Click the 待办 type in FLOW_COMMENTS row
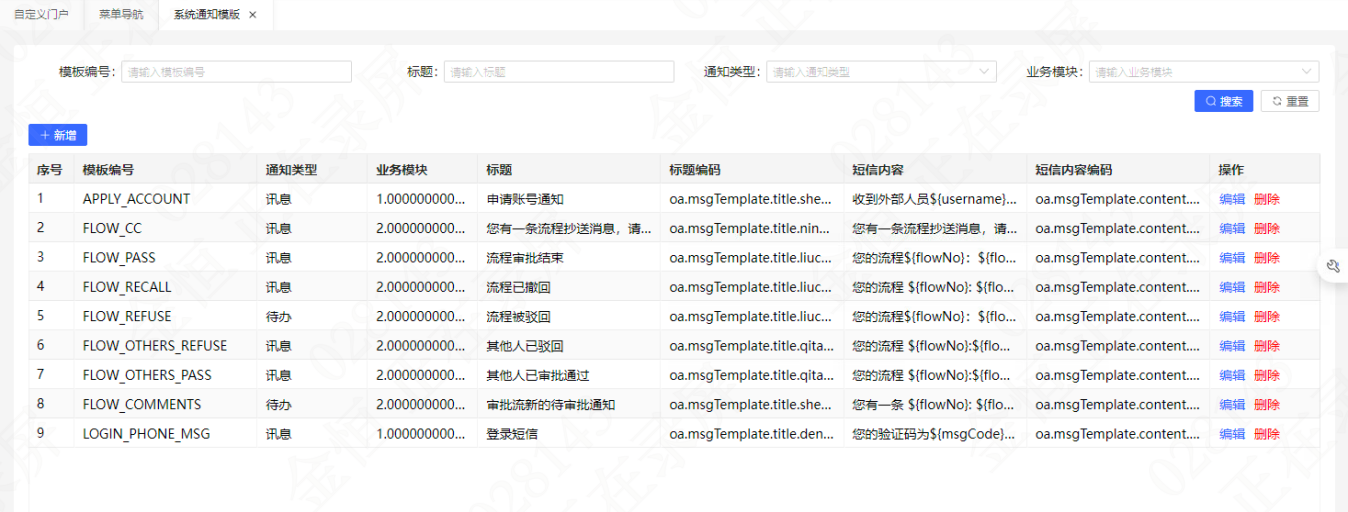The height and width of the screenshot is (512, 1348). click(279, 405)
